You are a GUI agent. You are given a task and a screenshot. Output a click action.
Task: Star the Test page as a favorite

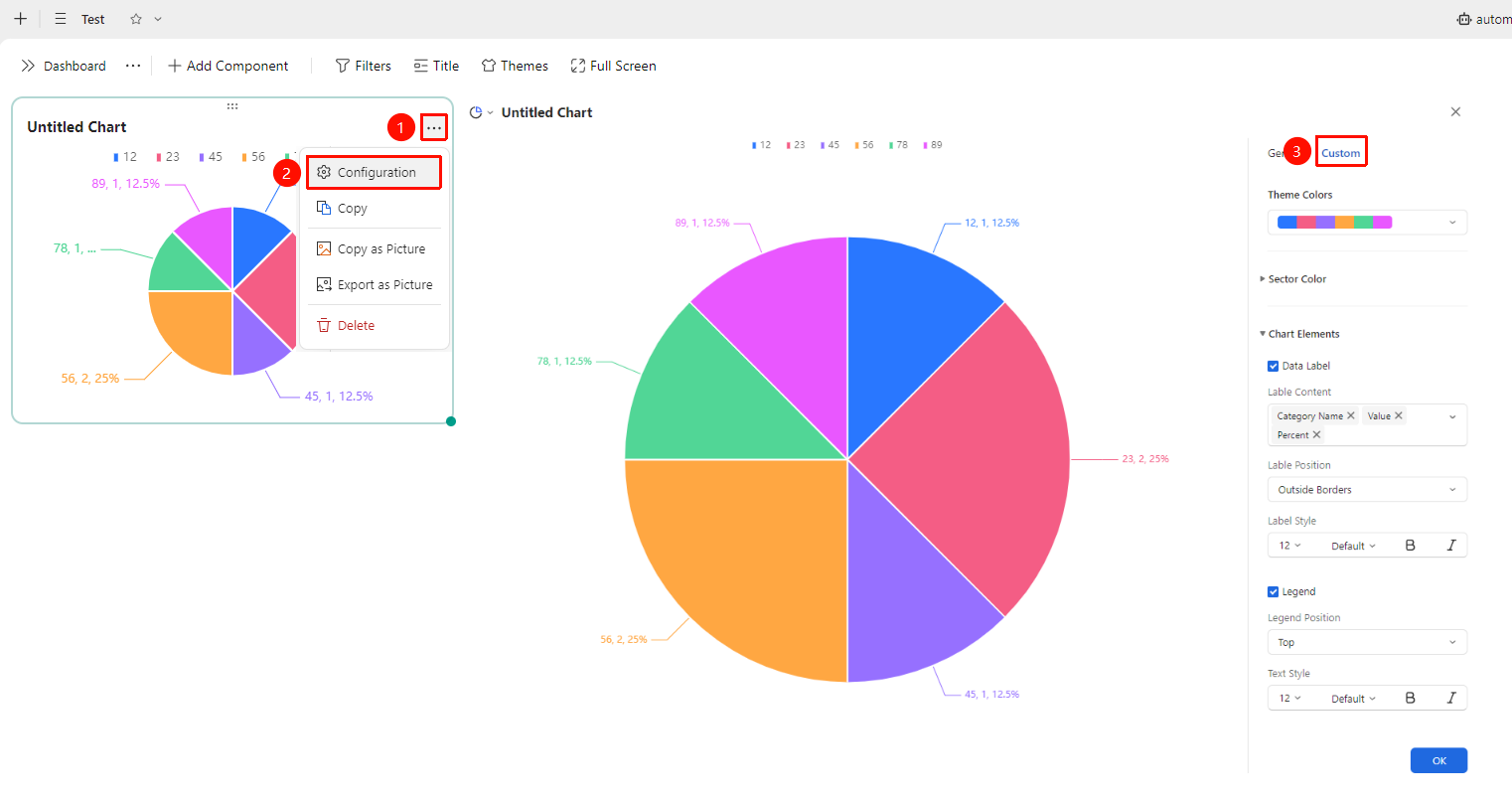136,19
